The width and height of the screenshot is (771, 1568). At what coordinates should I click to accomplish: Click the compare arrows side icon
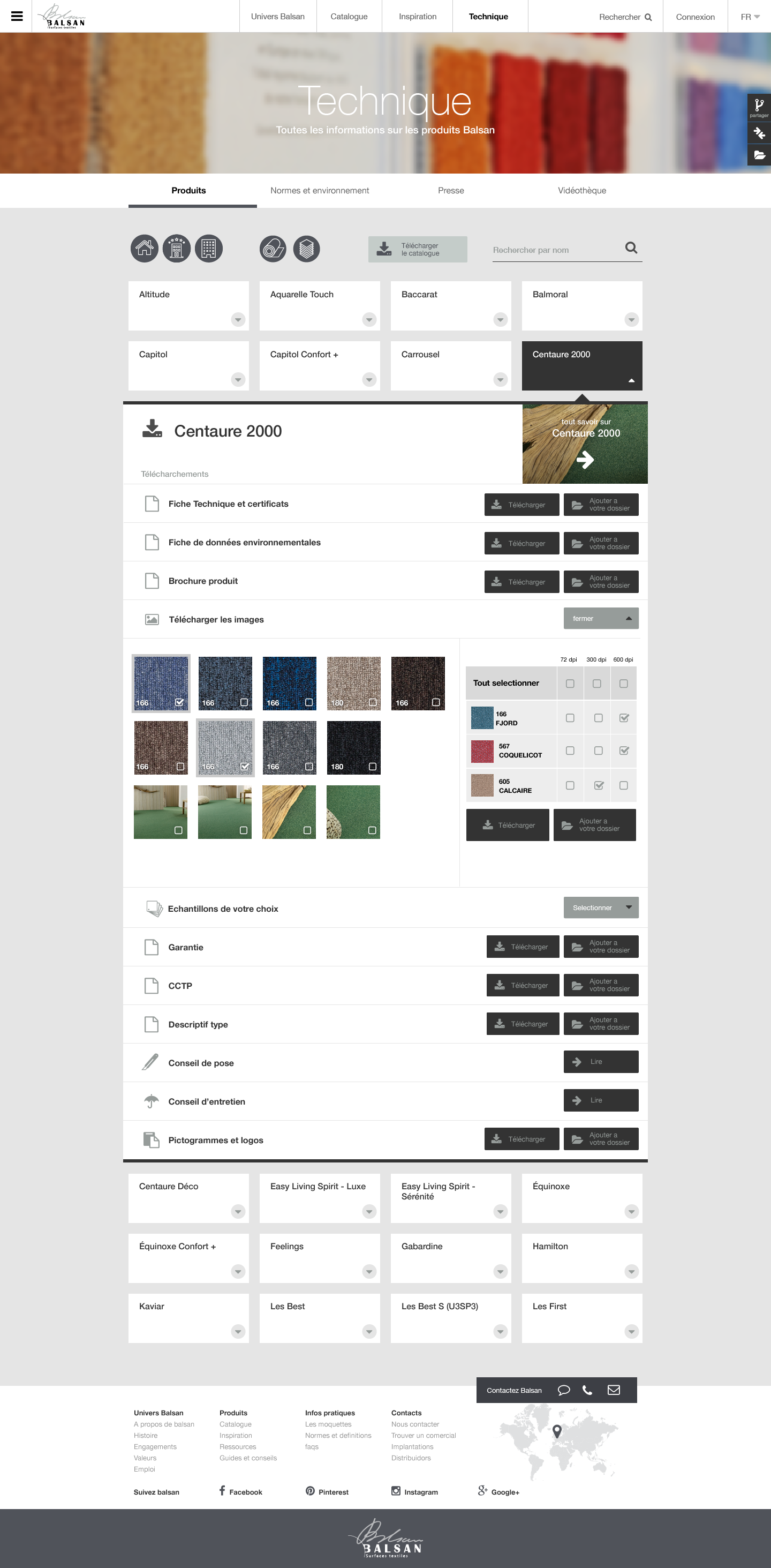[759, 132]
